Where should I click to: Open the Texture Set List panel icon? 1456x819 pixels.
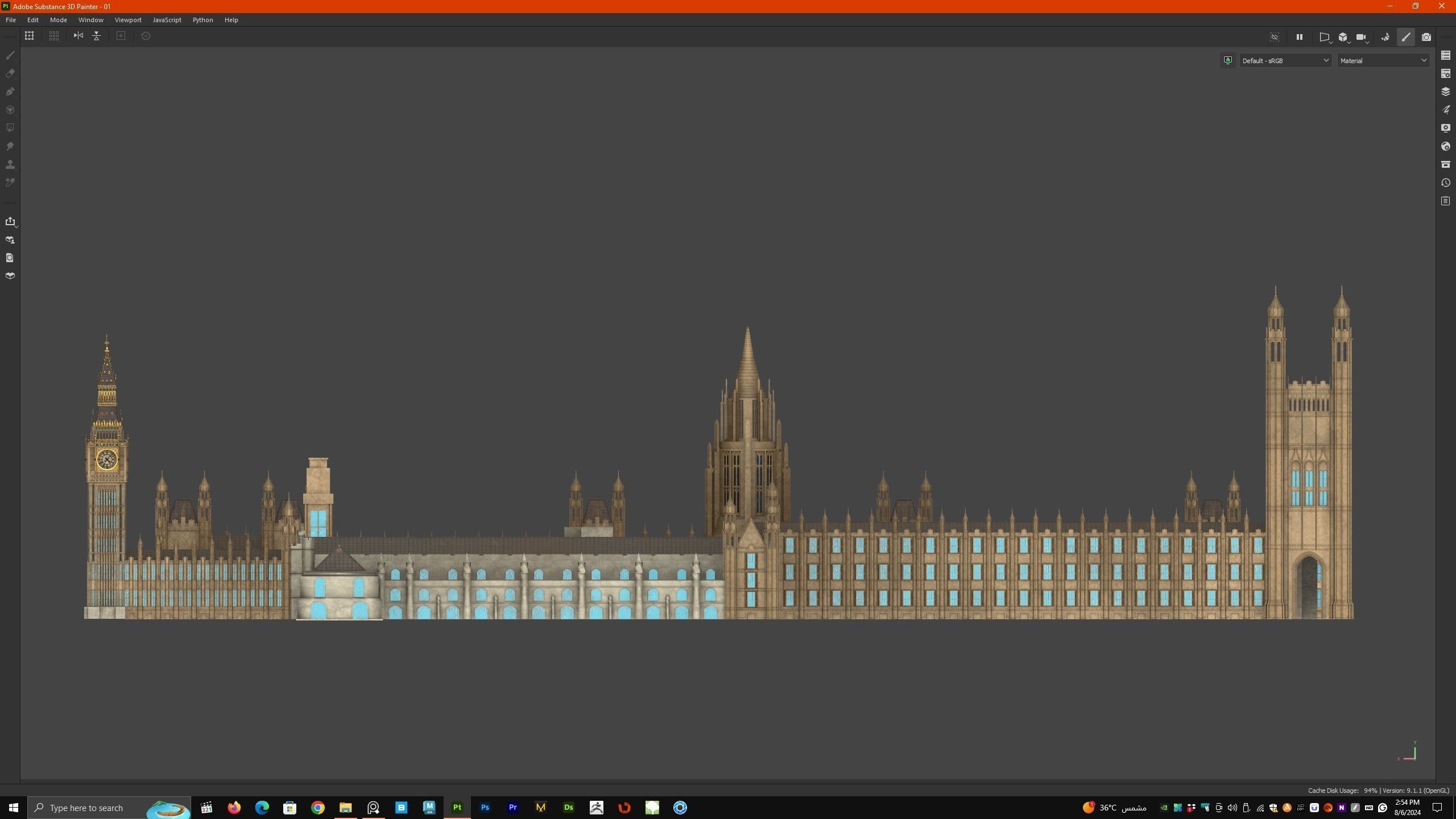[x=1445, y=55]
